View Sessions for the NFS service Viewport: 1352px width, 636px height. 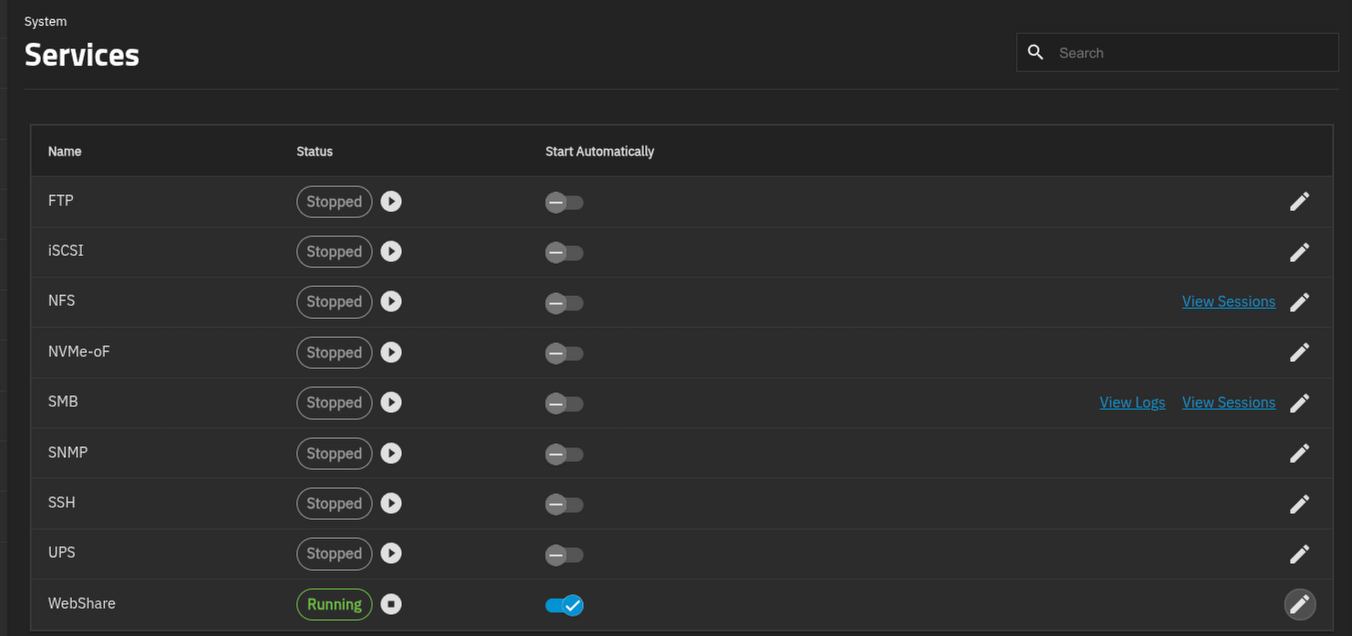point(1228,302)
